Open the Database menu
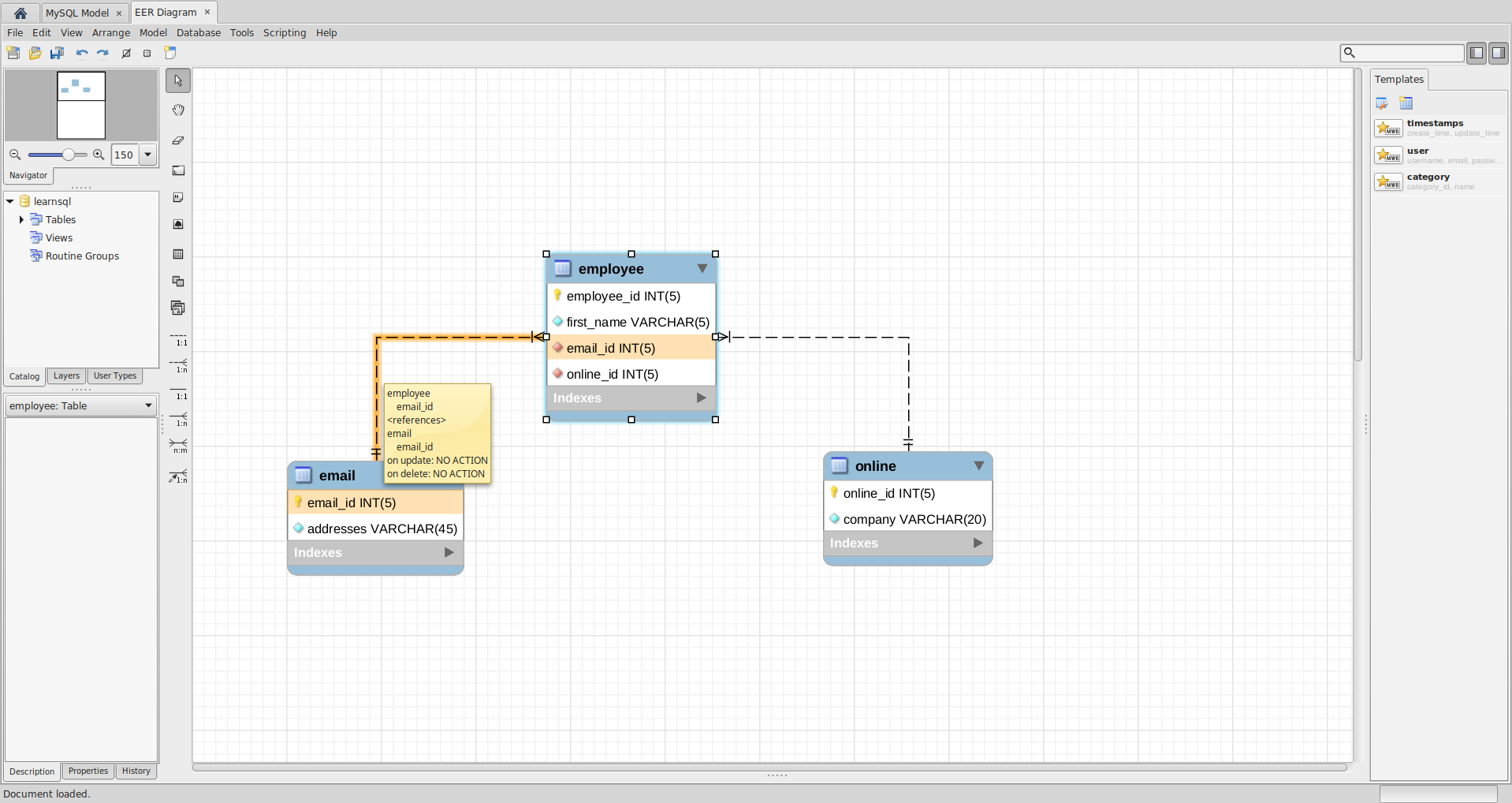 (198, 32)
